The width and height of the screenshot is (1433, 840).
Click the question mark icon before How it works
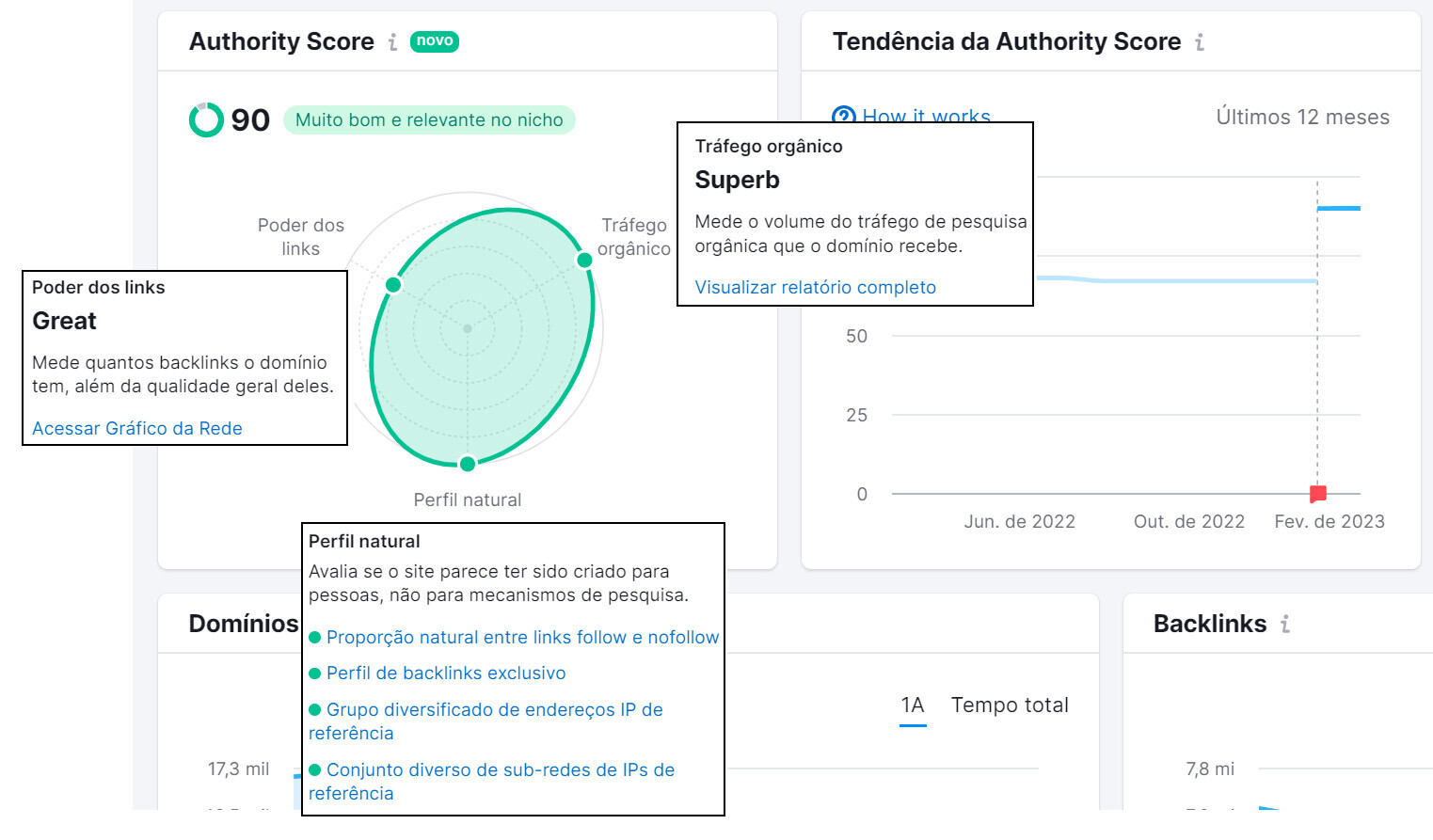point(842,116)
